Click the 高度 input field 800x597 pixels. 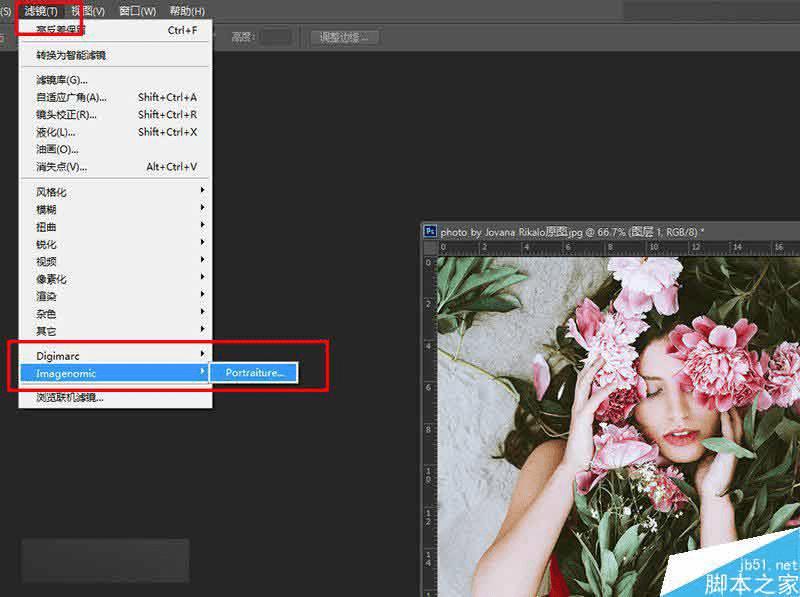click(275, 37)
